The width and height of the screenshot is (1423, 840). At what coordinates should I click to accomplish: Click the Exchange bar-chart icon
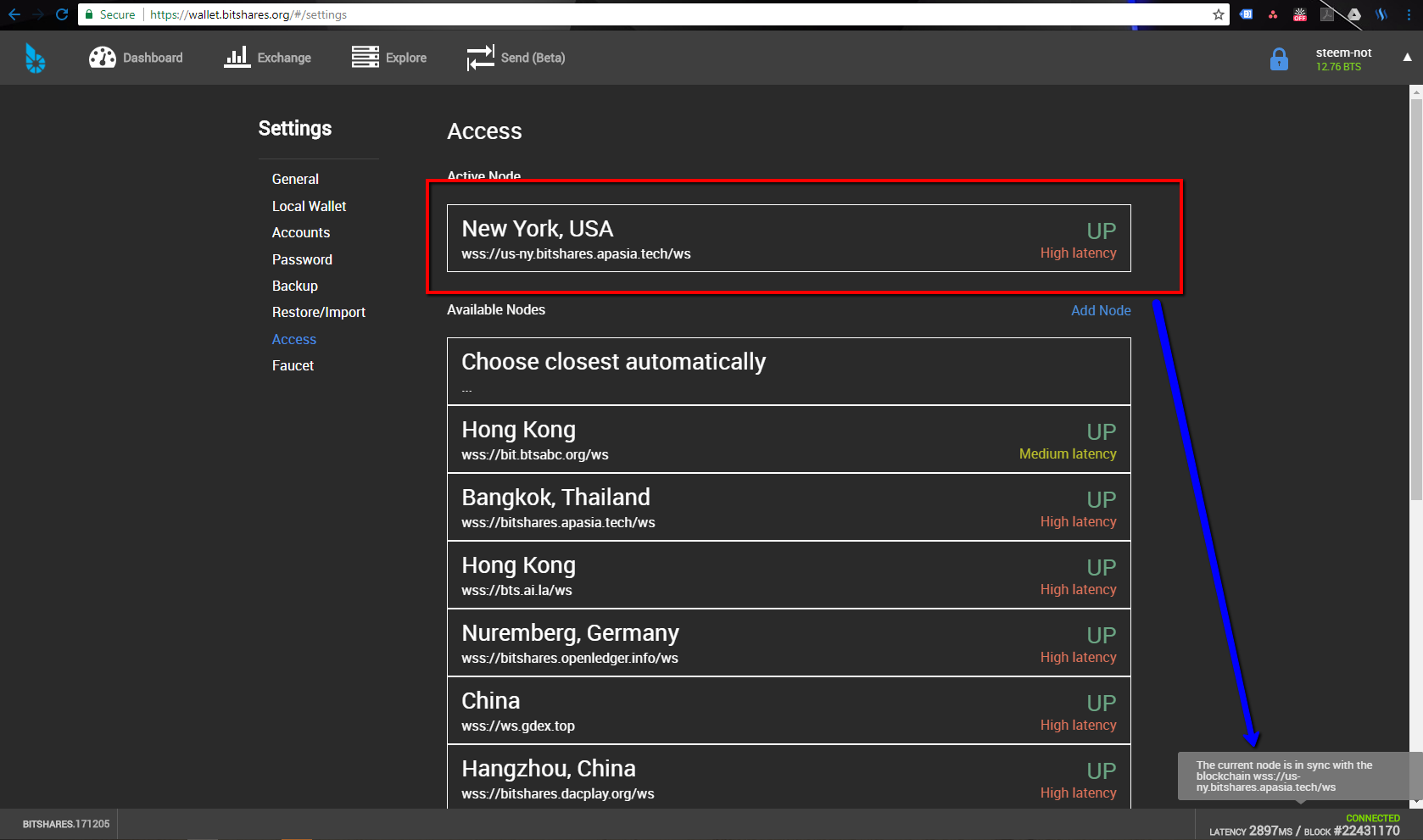coord(237,57)
